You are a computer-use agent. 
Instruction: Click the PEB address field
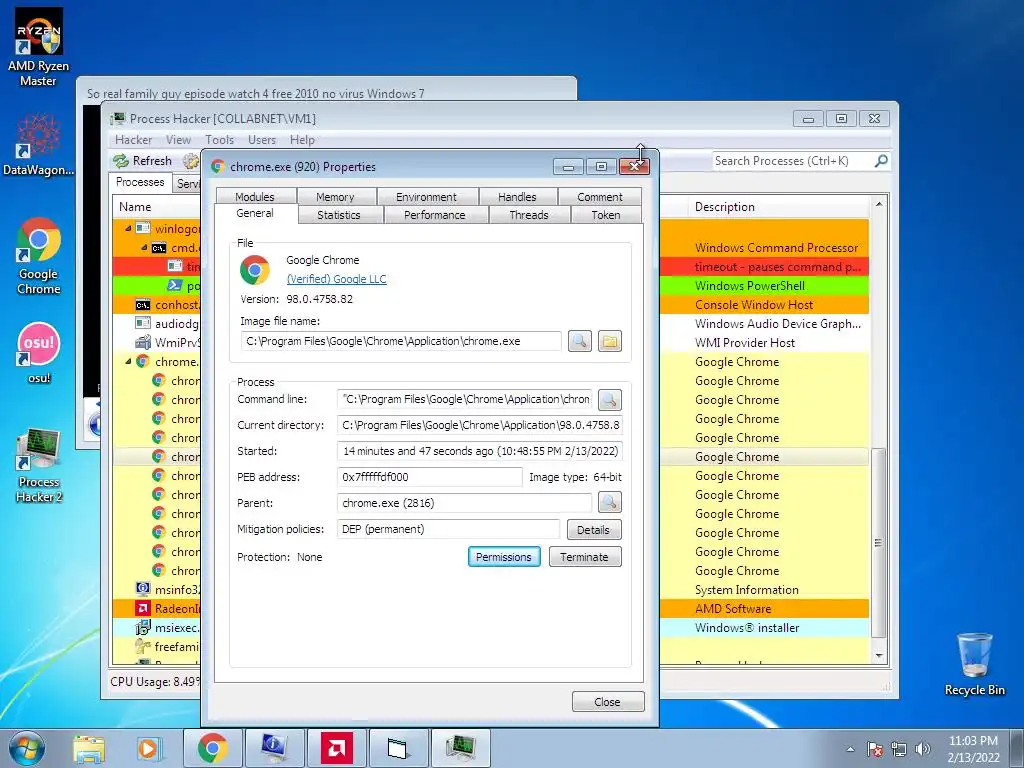(x=430, y=477)
